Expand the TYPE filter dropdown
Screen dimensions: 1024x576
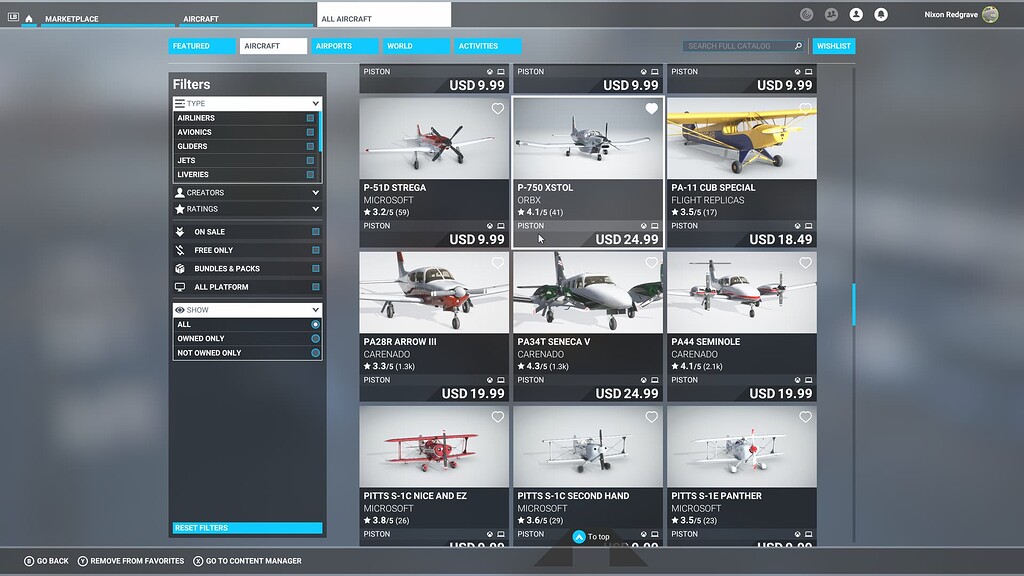(246, 103)
